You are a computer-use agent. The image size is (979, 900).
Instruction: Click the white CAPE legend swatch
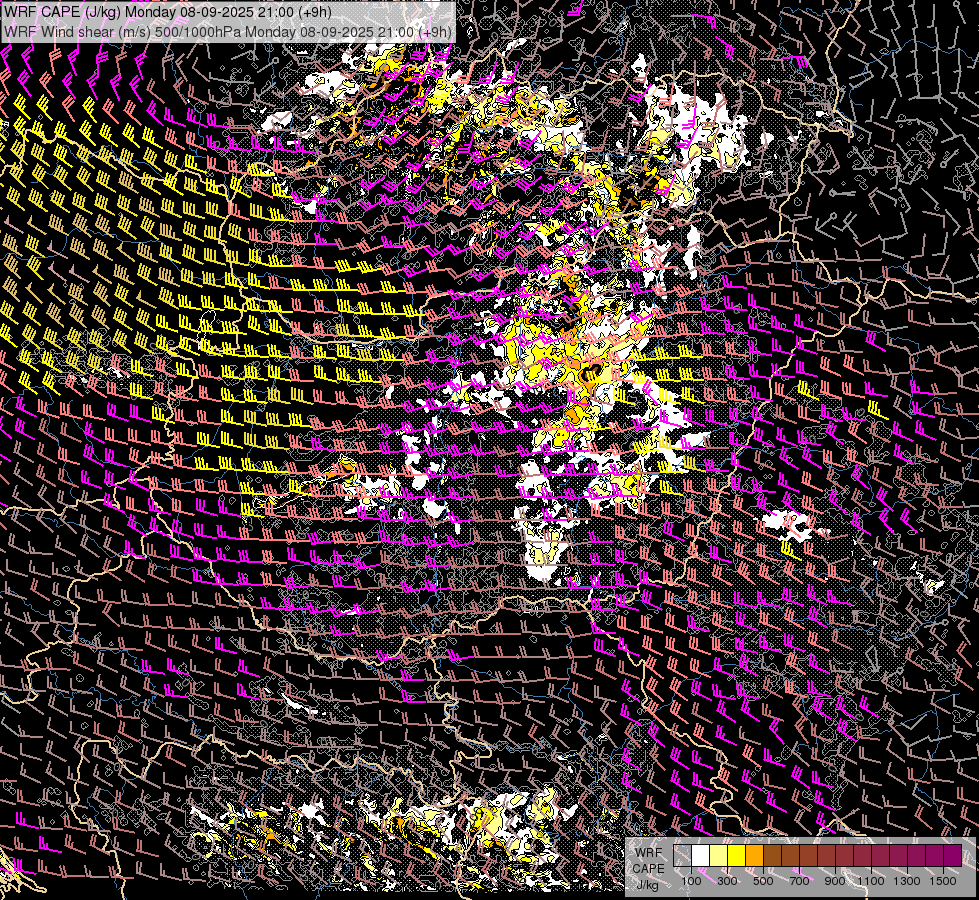[701, 856]
